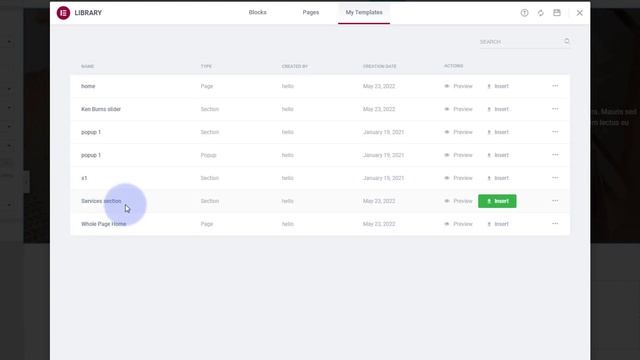Open the library info help icon
The width and height of the screenshot is (640, 360).
point(524,13)
